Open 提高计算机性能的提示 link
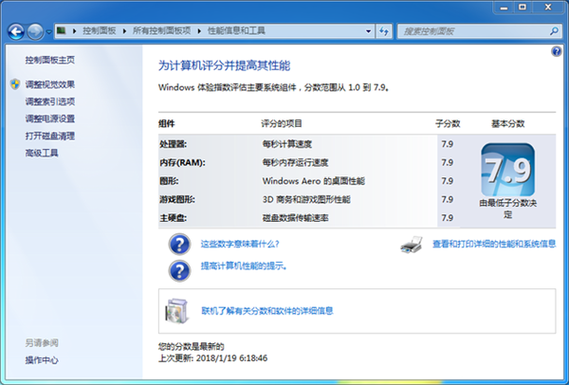 [x=244, y=266]
